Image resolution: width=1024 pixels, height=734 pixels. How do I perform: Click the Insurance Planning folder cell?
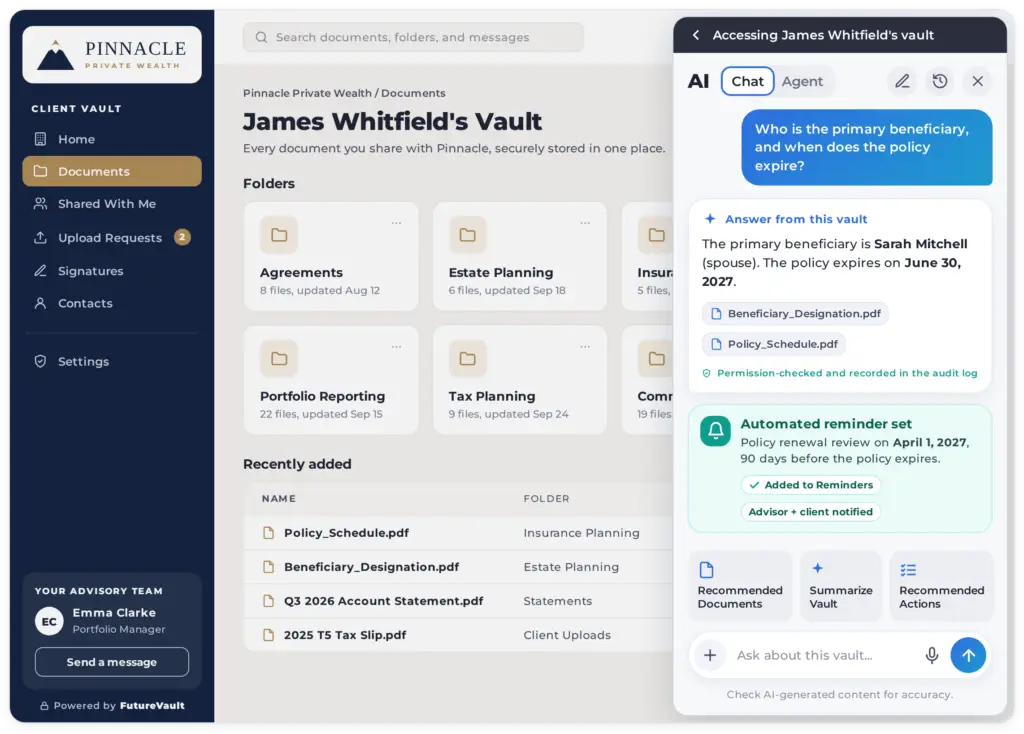click(581, 533)
